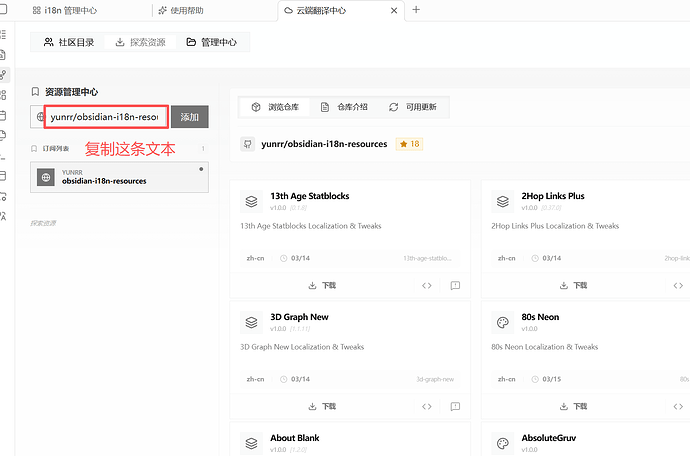Switch to the 可用更新 tab
The height and width of the screenshot is (456, 690).
coord(413,107)
